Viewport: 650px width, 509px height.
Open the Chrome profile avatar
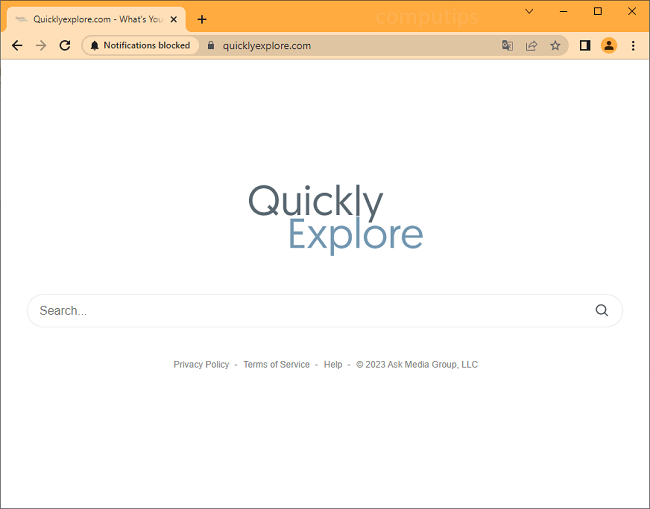[x=609, y=45]
